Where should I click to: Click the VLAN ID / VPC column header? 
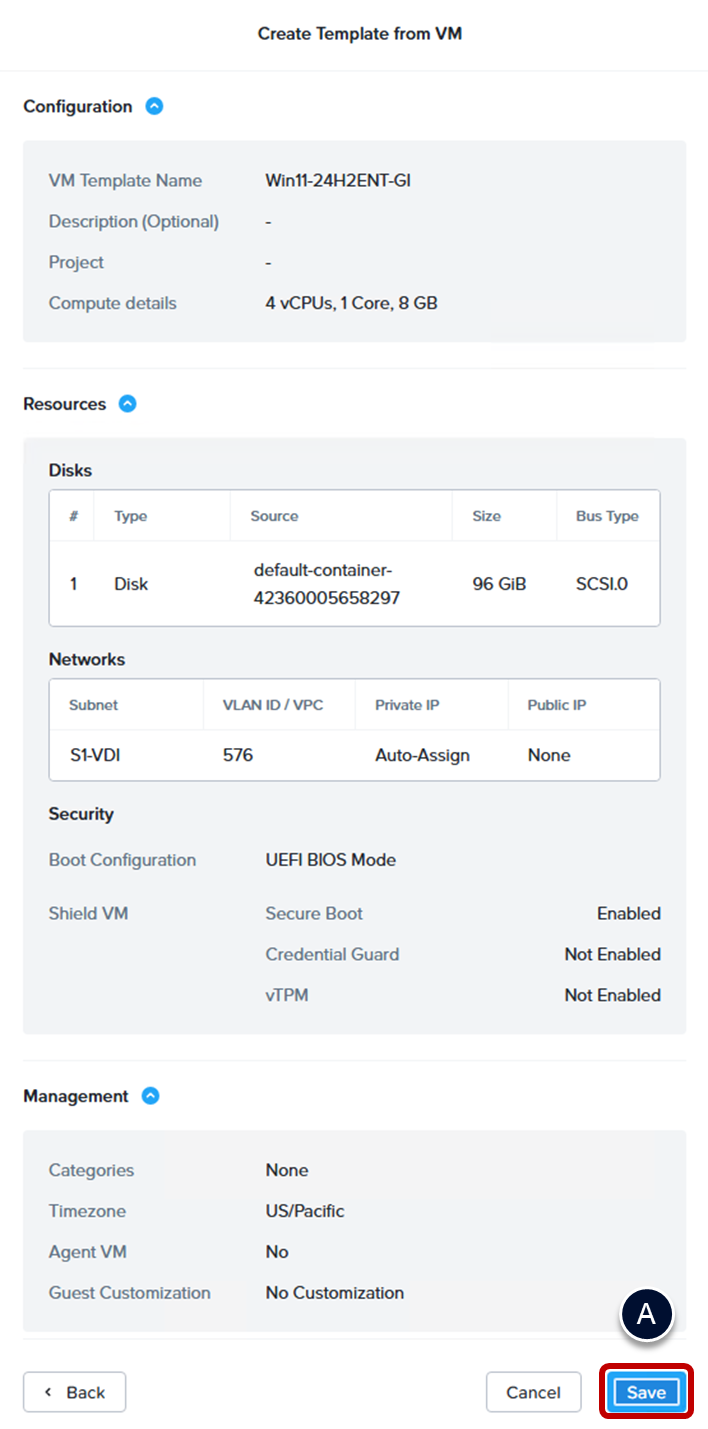point(273,705)
